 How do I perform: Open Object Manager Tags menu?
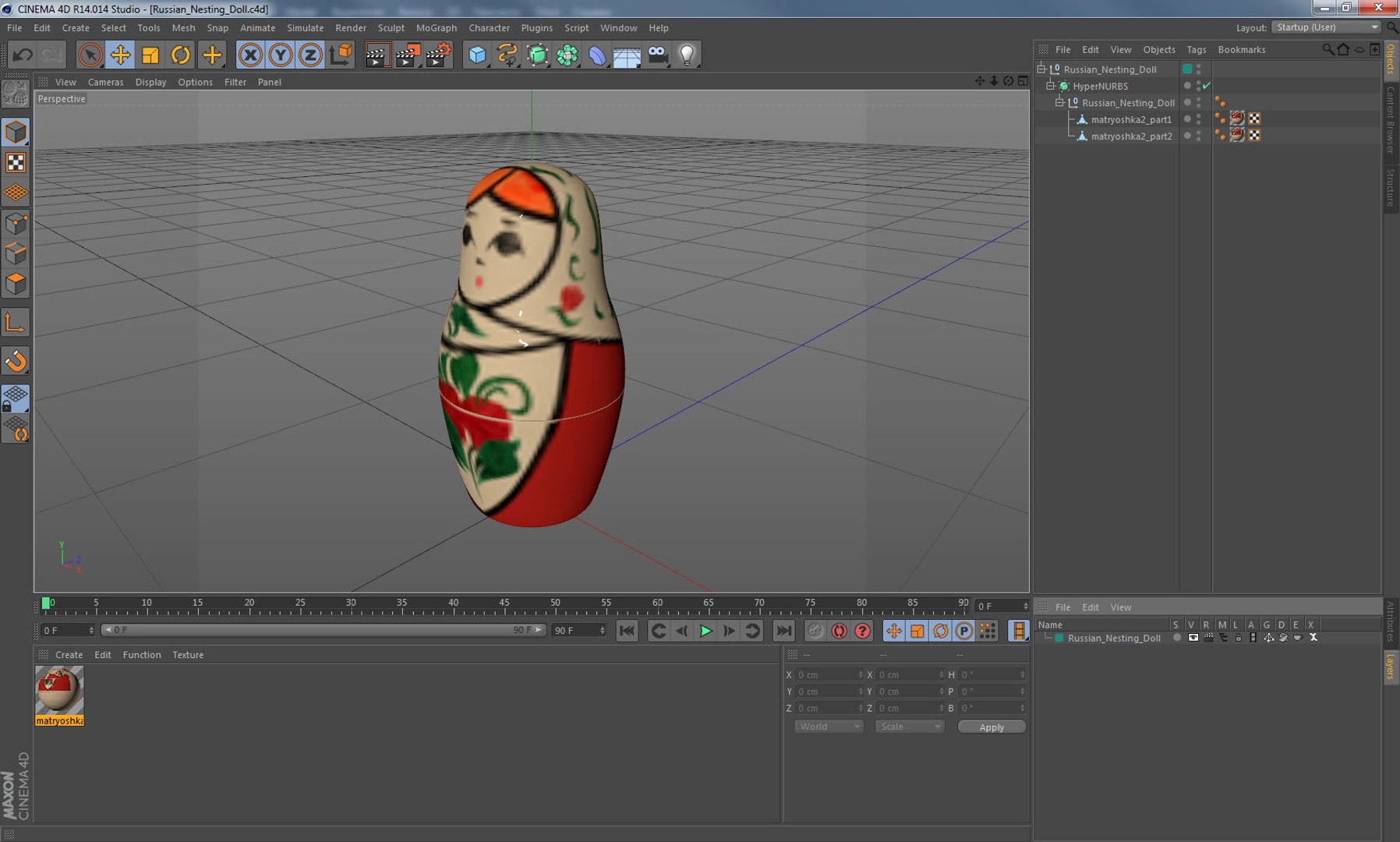click(x=1196, y=49)
